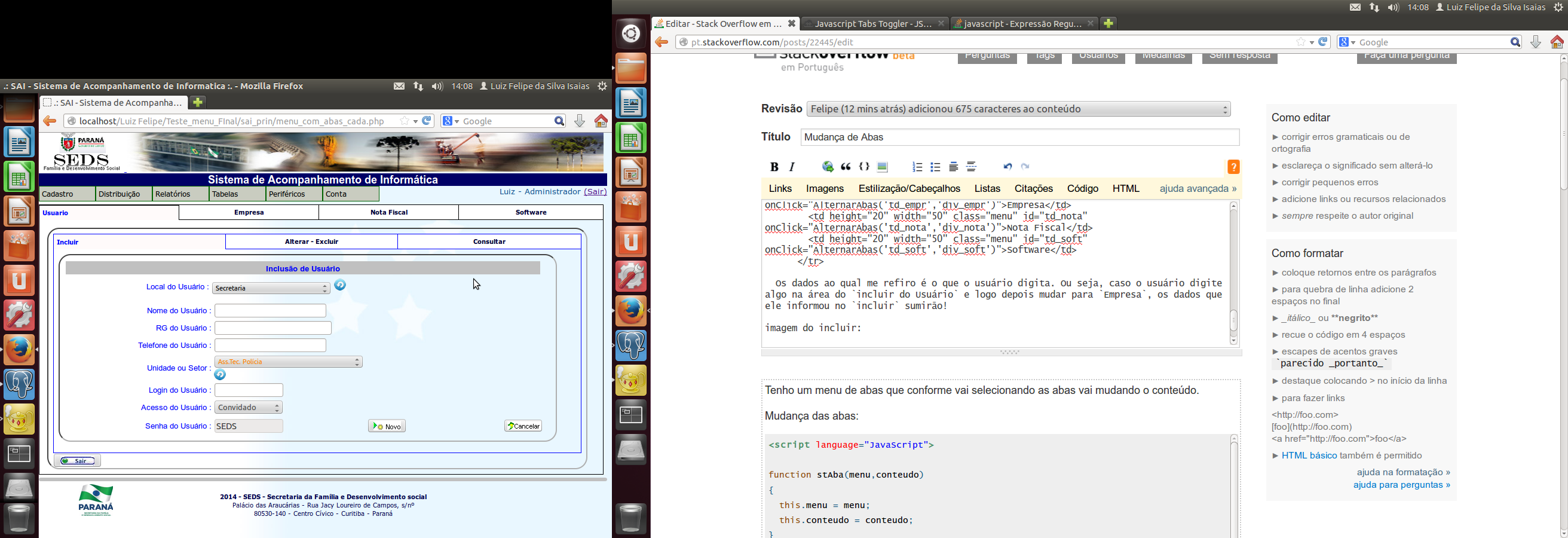
Task: Click Stack Overflow page vertical scrollbar
Action: point(1563,134)
